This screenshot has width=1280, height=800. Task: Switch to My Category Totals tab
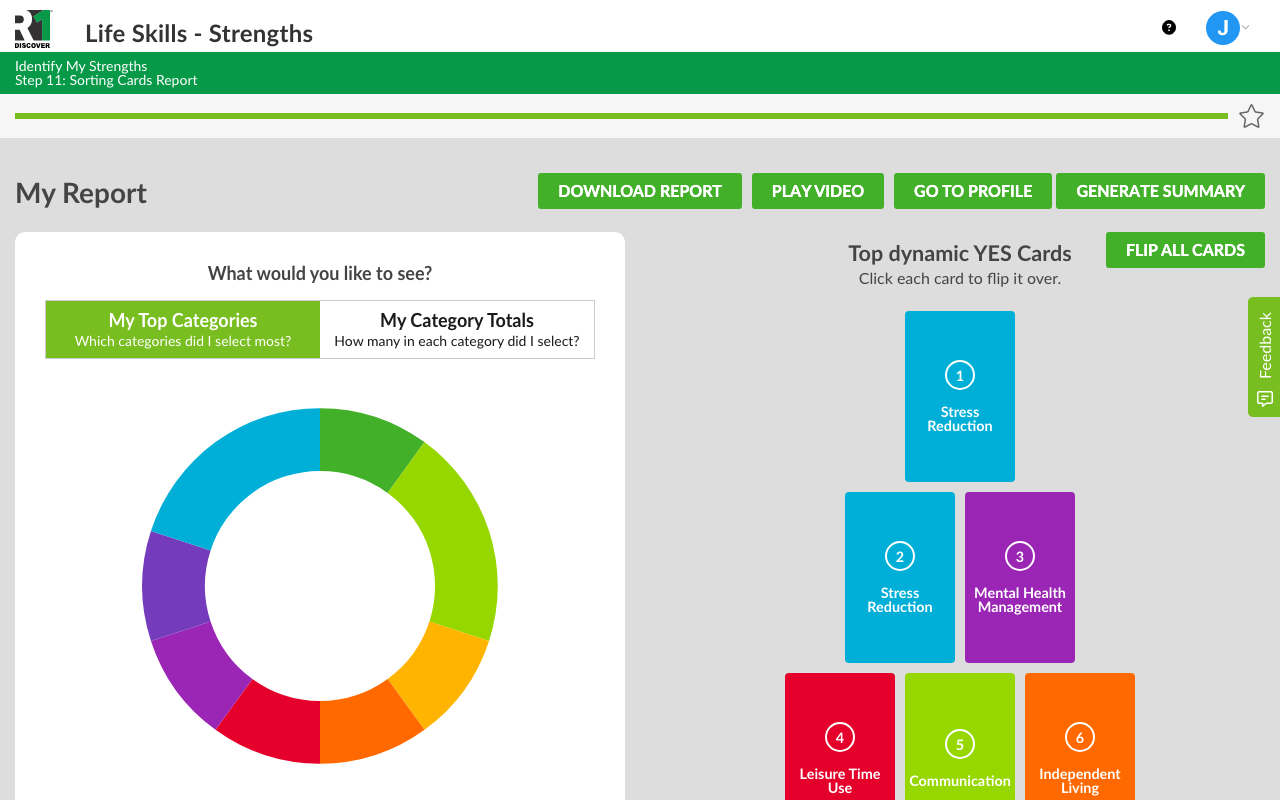[x=457, y=329]
